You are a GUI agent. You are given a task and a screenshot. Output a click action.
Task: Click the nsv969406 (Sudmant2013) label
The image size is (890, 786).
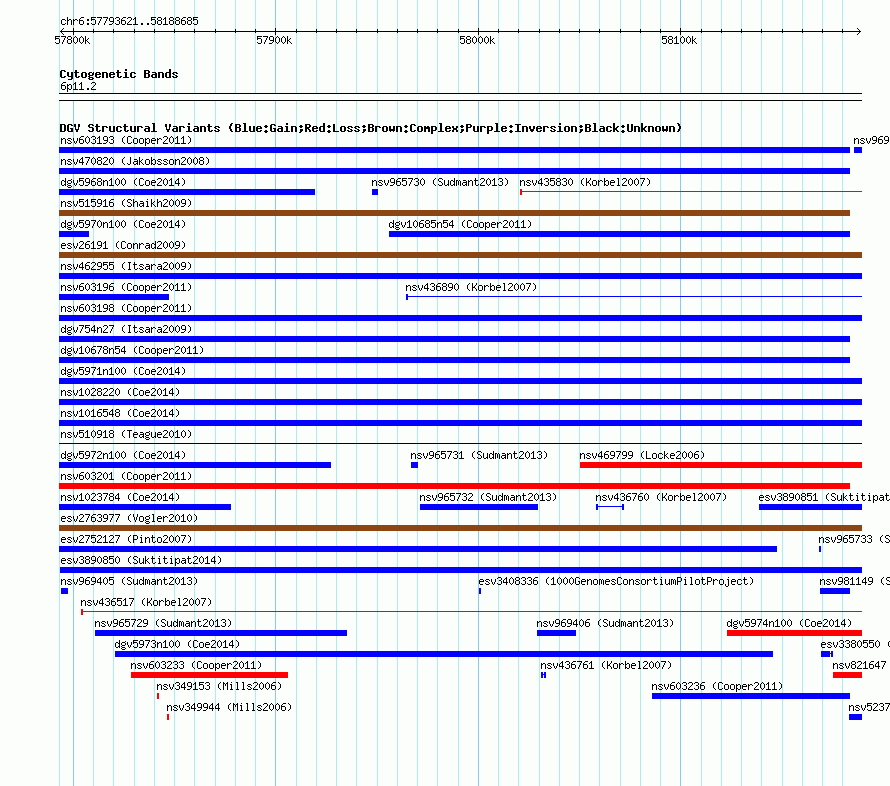(x=605, y=623)
